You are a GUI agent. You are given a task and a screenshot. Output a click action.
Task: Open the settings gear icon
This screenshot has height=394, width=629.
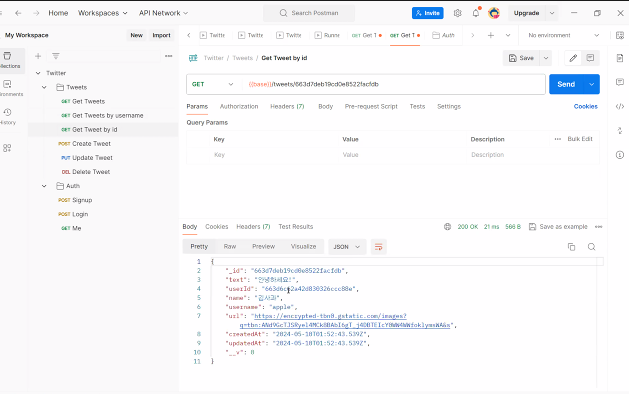pyautogui.click(x=458, y=13)
